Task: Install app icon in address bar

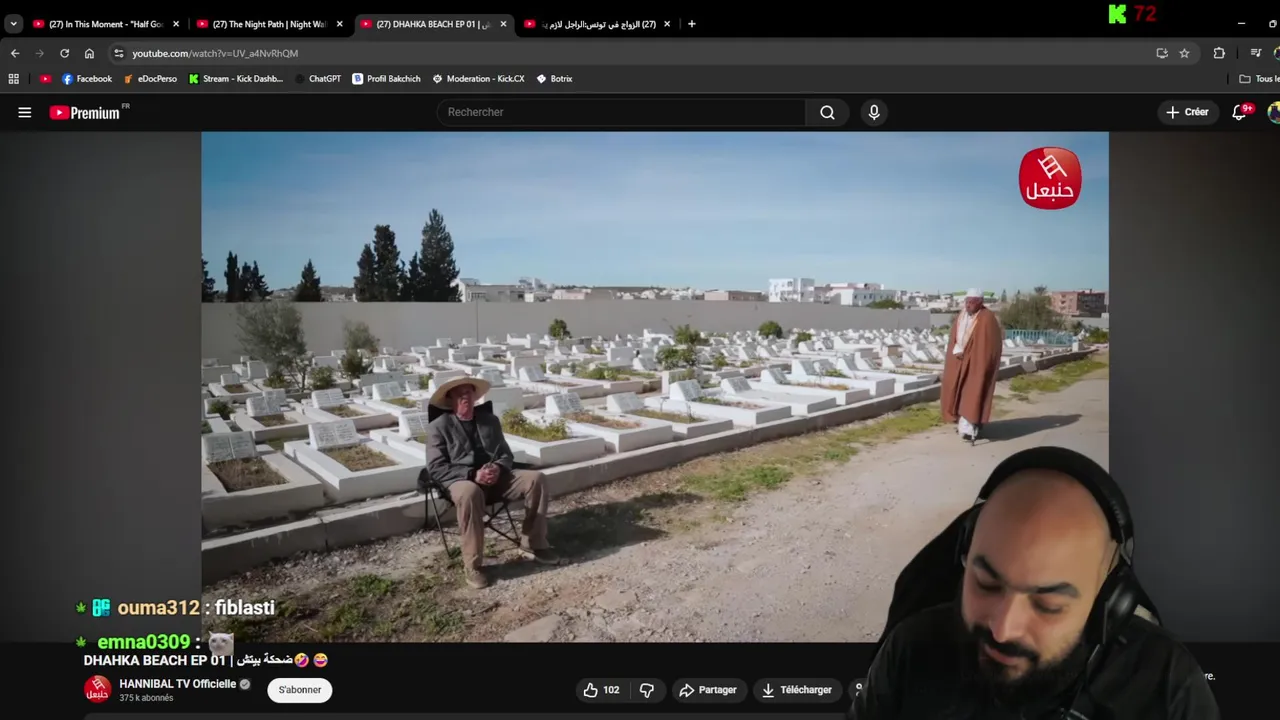Action: (1162, 53)
